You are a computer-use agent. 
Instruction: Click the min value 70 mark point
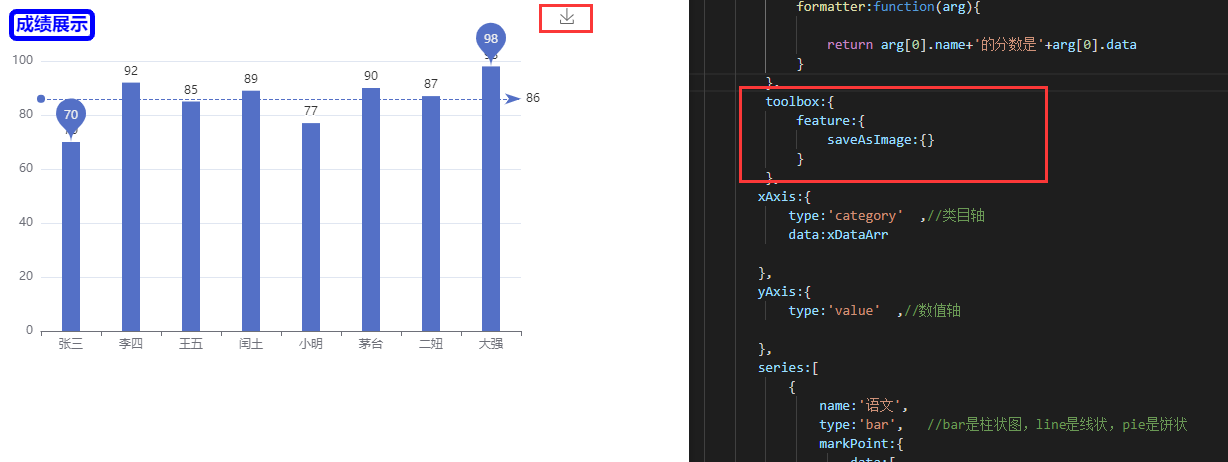pyautogui.click(x=70, y=117)
